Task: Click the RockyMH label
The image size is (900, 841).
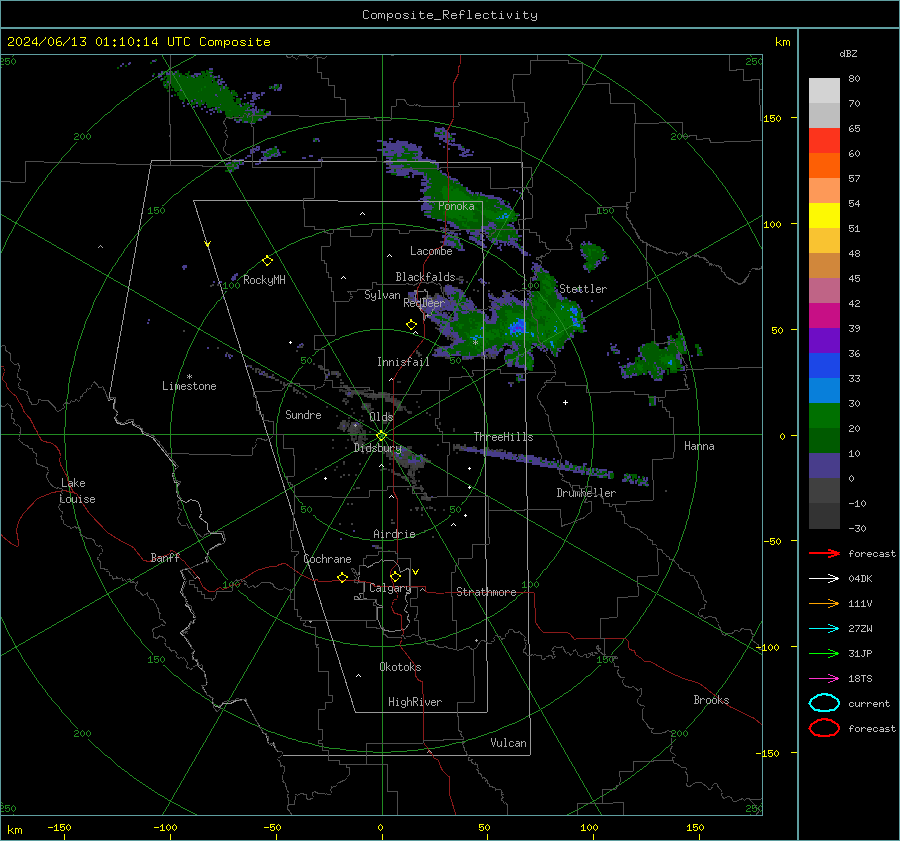Action: pyautogui.click(x=264, y=280)
